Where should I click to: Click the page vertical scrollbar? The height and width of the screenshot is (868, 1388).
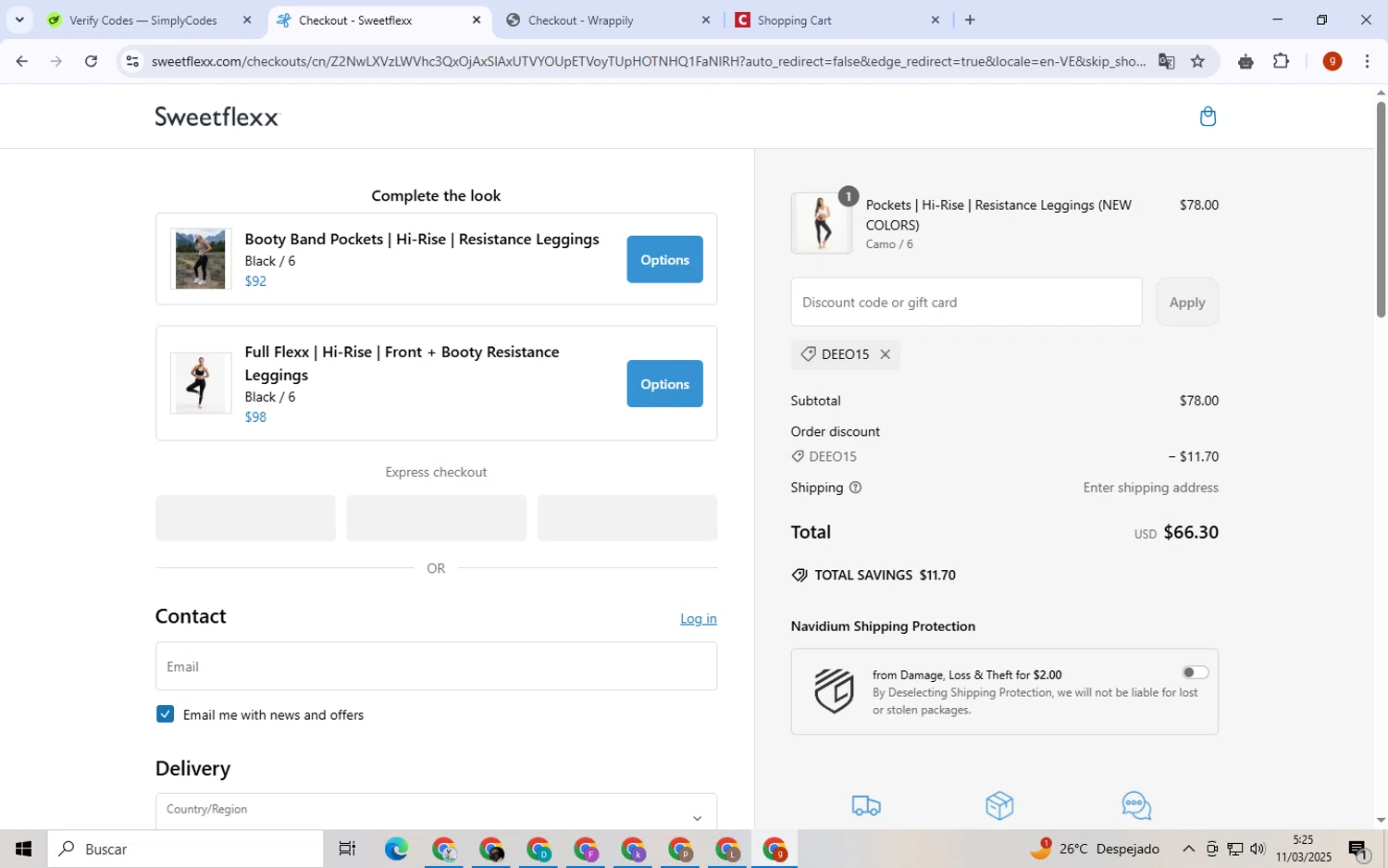1381,210
